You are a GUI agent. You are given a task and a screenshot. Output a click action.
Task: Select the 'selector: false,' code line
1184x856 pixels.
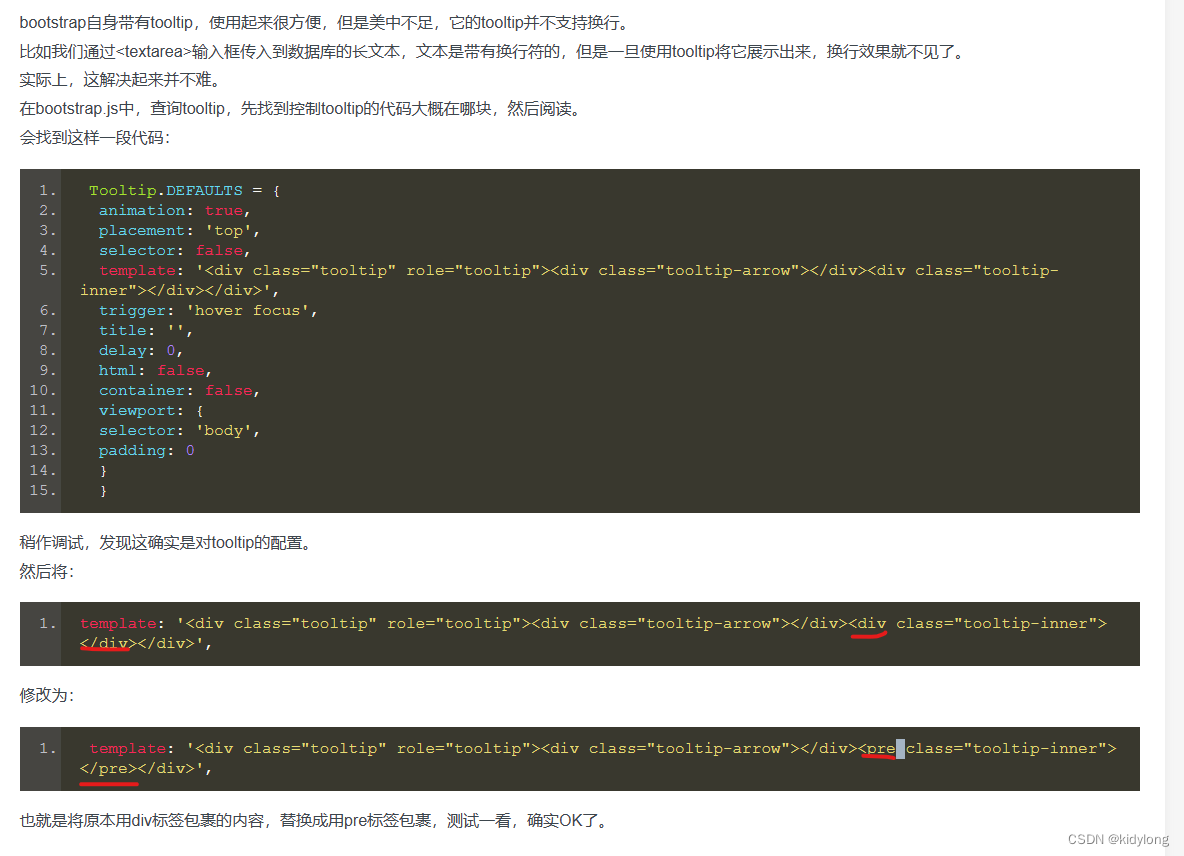(174, 251)
